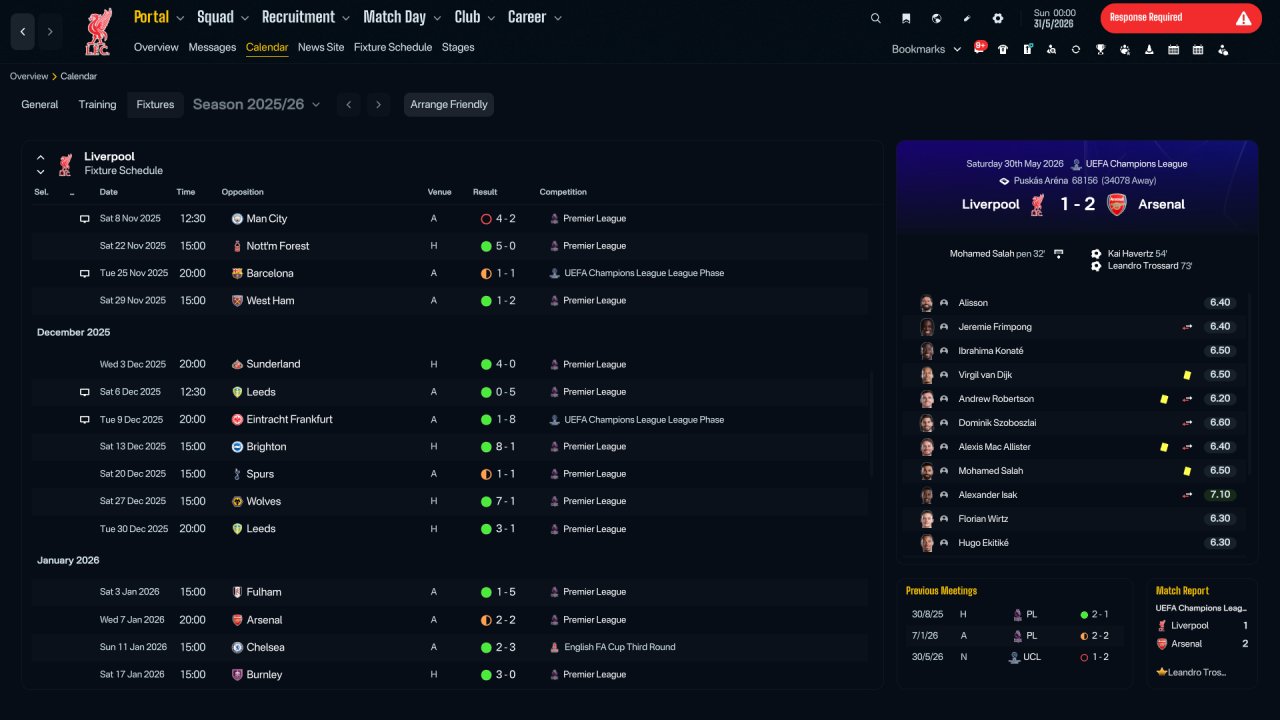Viewport: 1280px width, 720px height.
Task: Open the Stages tab
Action: coord(458,47)
